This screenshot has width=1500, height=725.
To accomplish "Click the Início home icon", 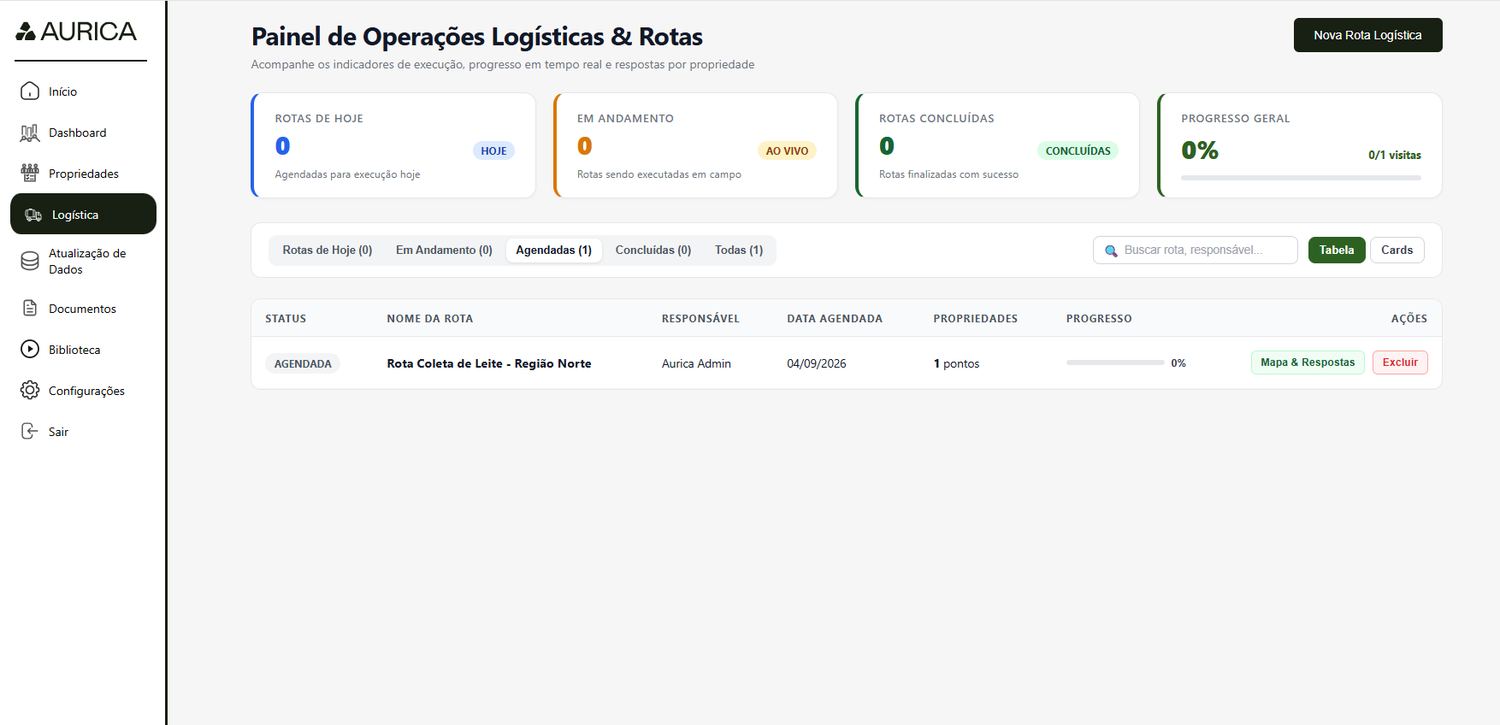I will [x=30, y=91].
